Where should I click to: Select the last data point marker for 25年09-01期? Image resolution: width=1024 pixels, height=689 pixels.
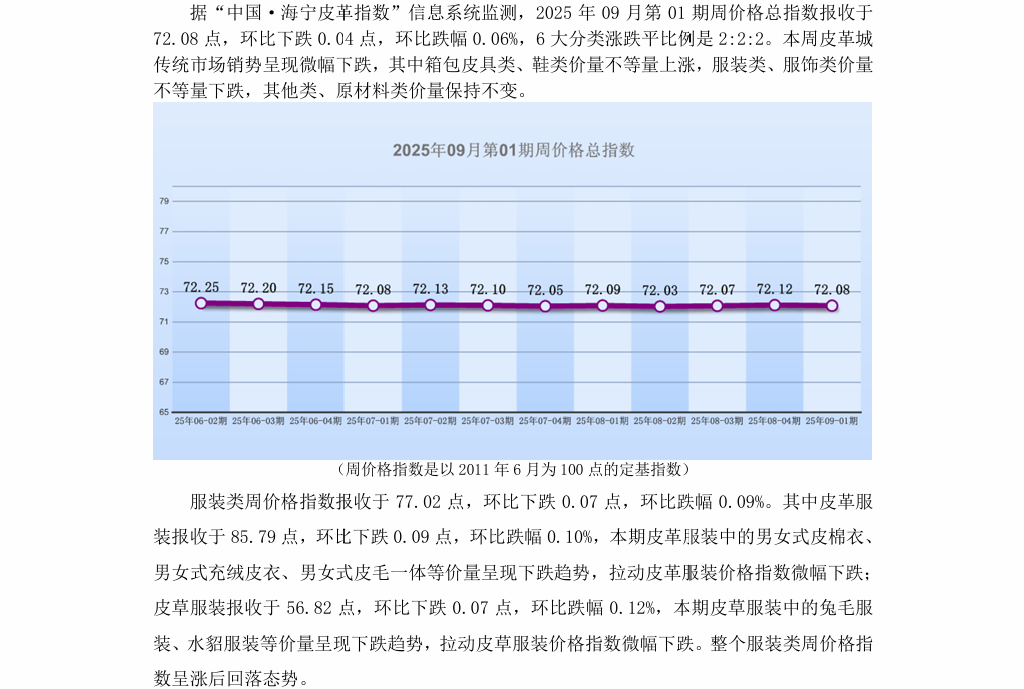click(832, 305)
